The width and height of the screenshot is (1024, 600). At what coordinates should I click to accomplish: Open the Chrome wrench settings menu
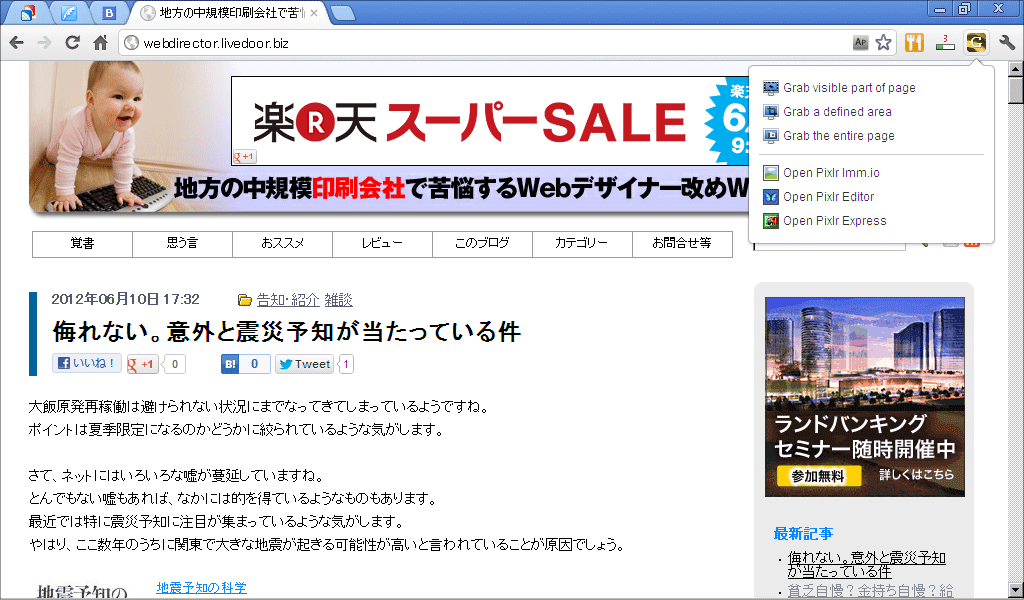1007,43
